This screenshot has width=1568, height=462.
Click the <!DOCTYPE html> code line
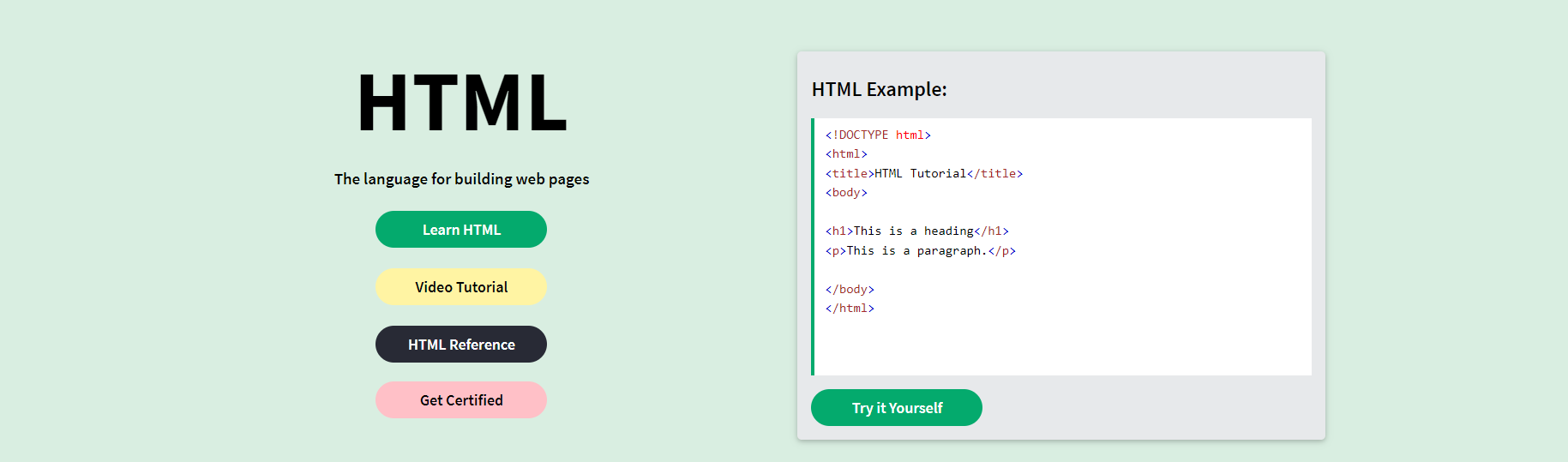[x=878, y=135]
